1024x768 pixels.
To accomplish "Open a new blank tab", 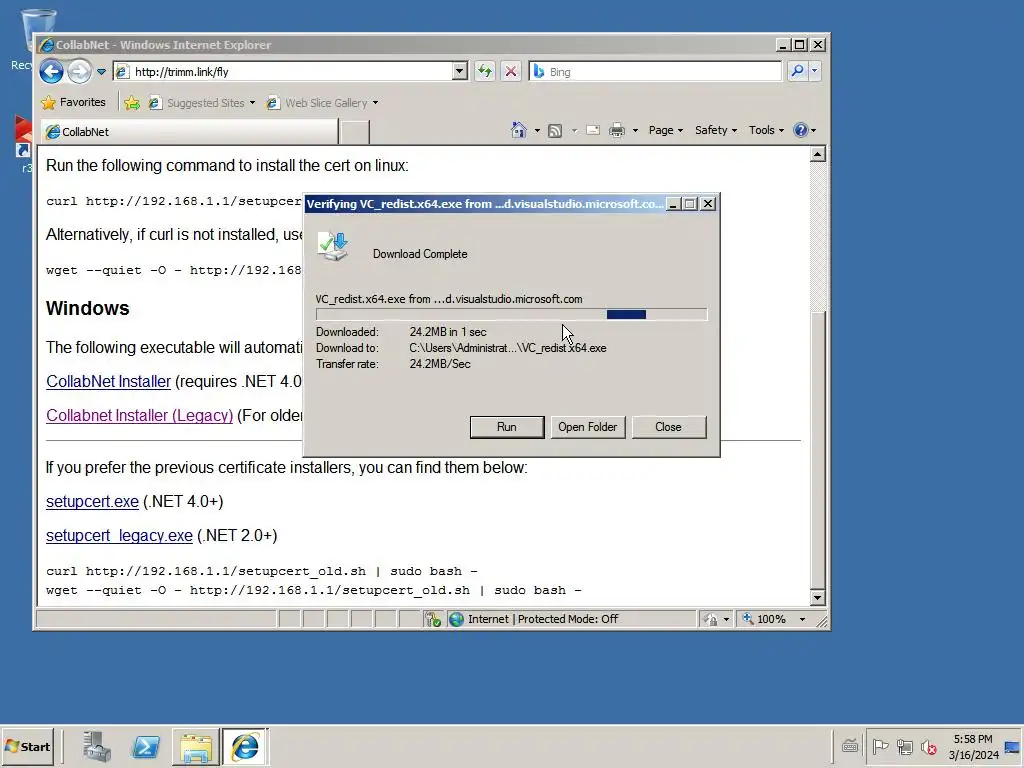I will 355,132.
